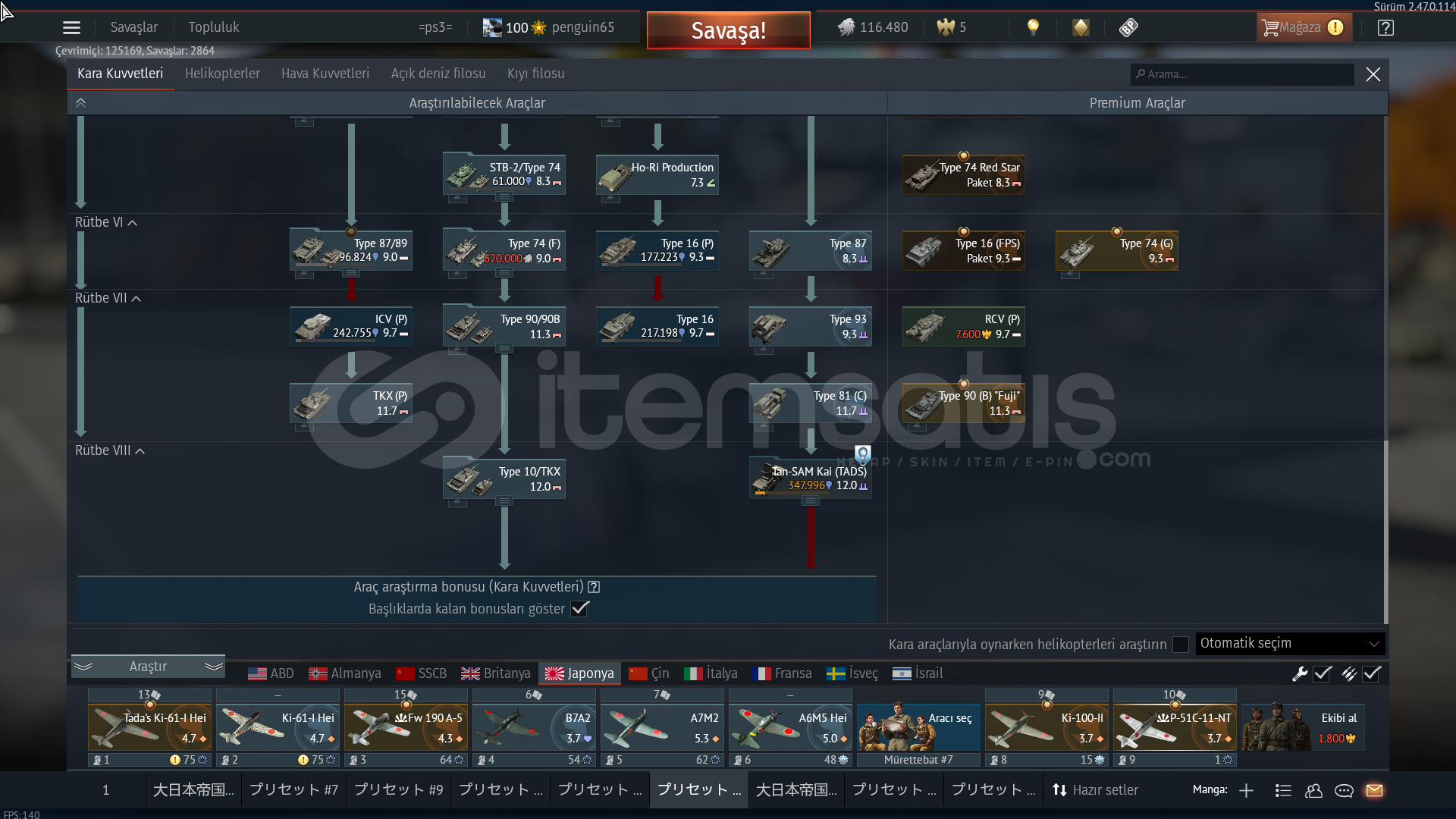Switch to the Helikopterler tab
Image resolution: width=1456 pixels, height=819 pixels.
pyautogui.click(x=222, y=74)
